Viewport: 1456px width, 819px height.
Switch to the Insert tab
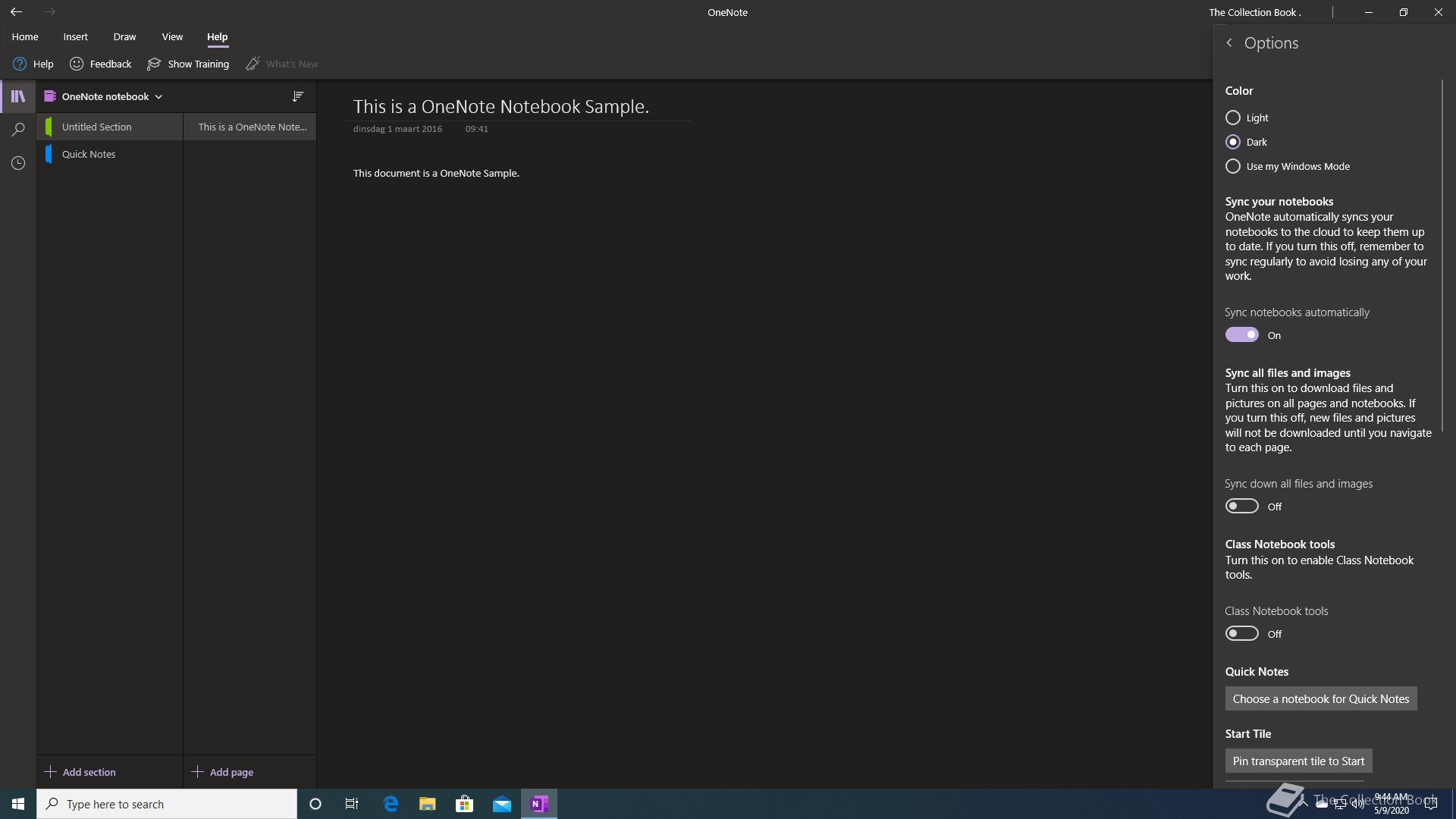click(75, 36)
